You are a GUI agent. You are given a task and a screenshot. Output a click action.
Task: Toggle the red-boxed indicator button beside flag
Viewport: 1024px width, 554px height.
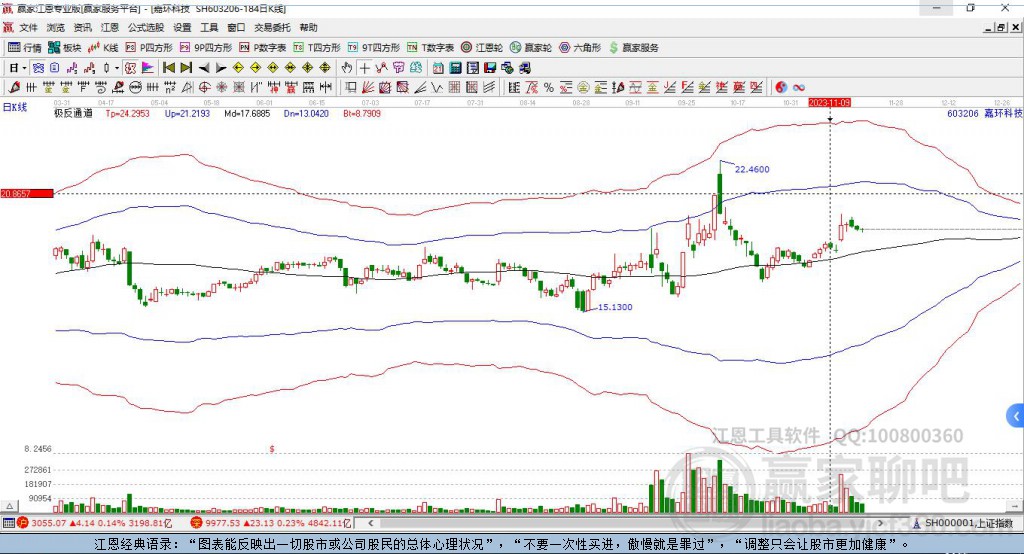pos(130,68)
